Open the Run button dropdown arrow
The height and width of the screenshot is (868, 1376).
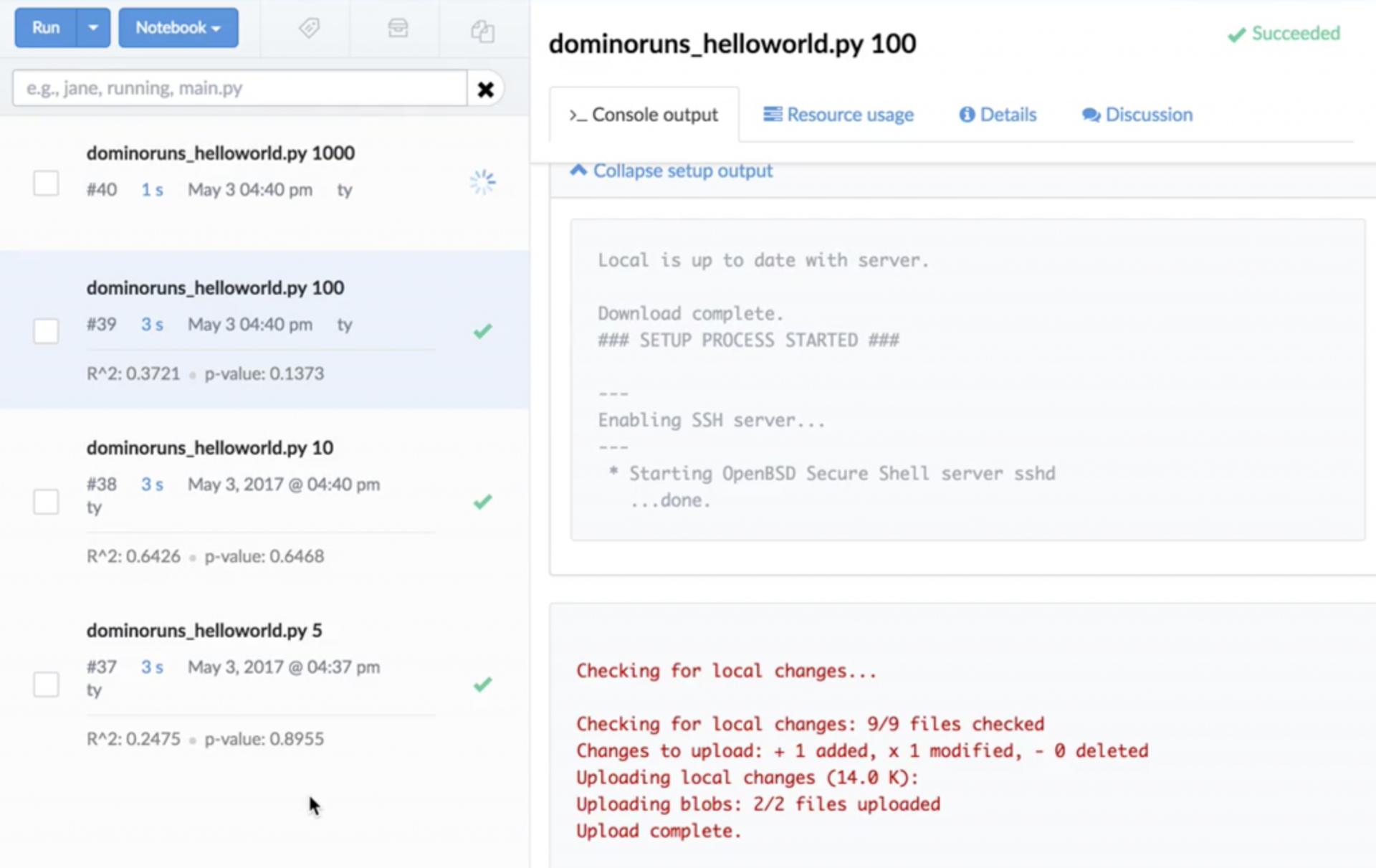pyautogui.click(x=93, y=28)
